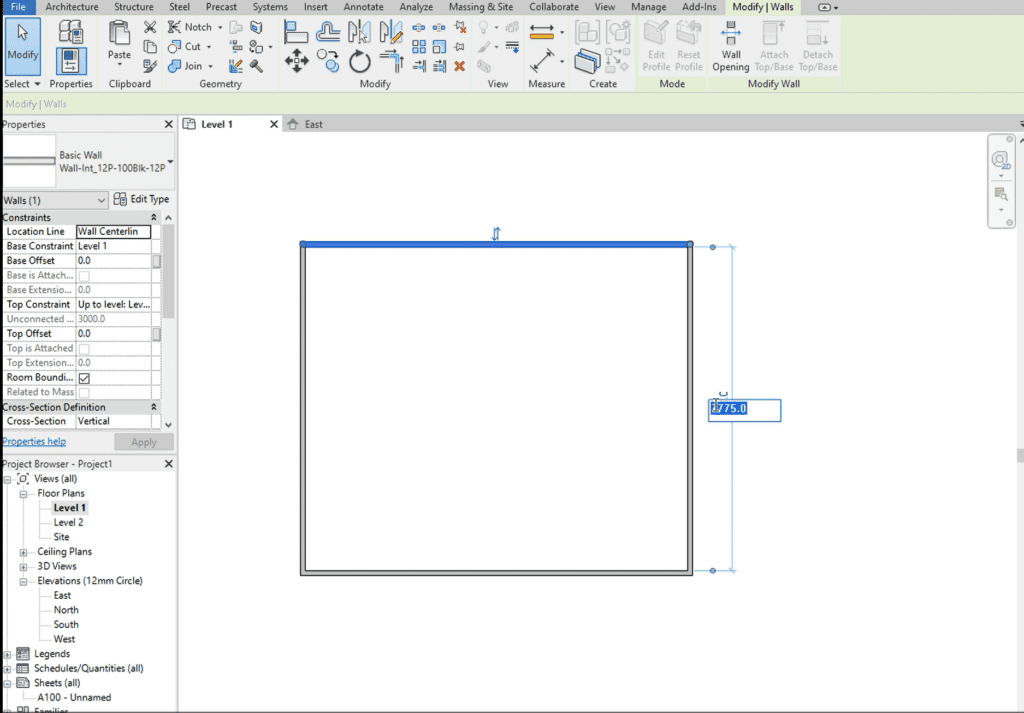Click the red Delete X icon

click(x=460, y=66)
